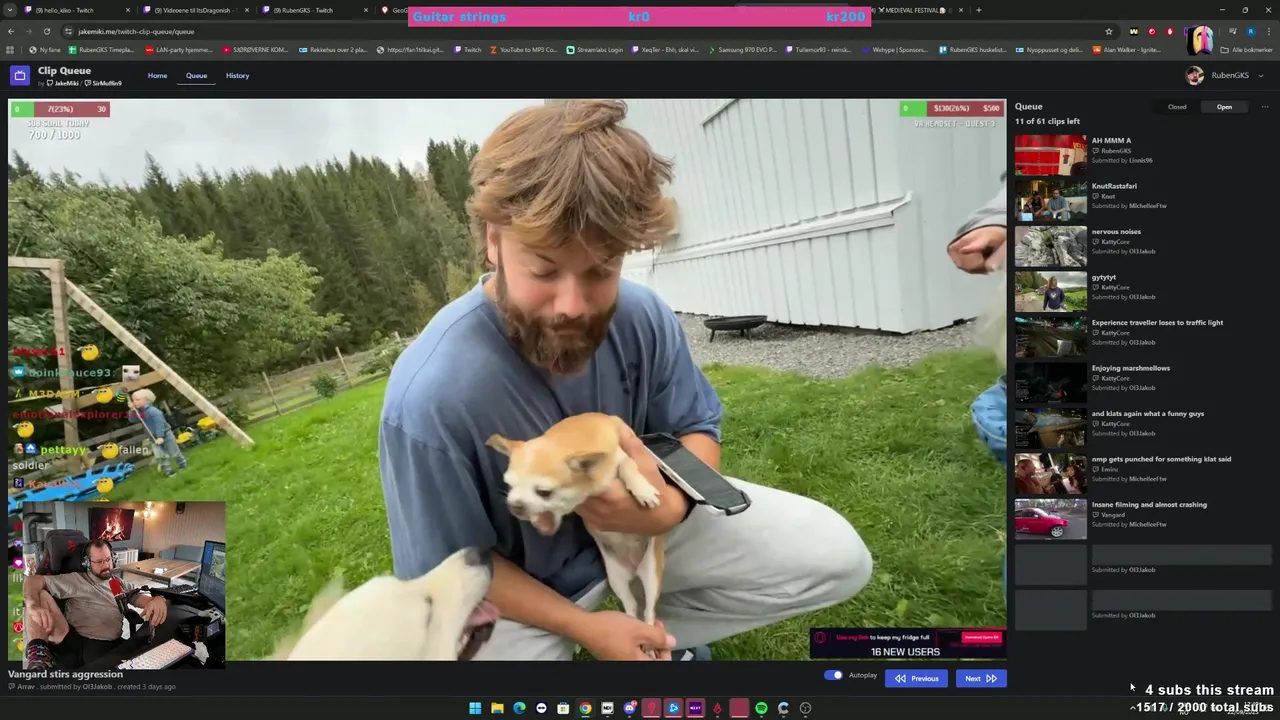Open Microsoft Store from the taskbar

[563, 708]
